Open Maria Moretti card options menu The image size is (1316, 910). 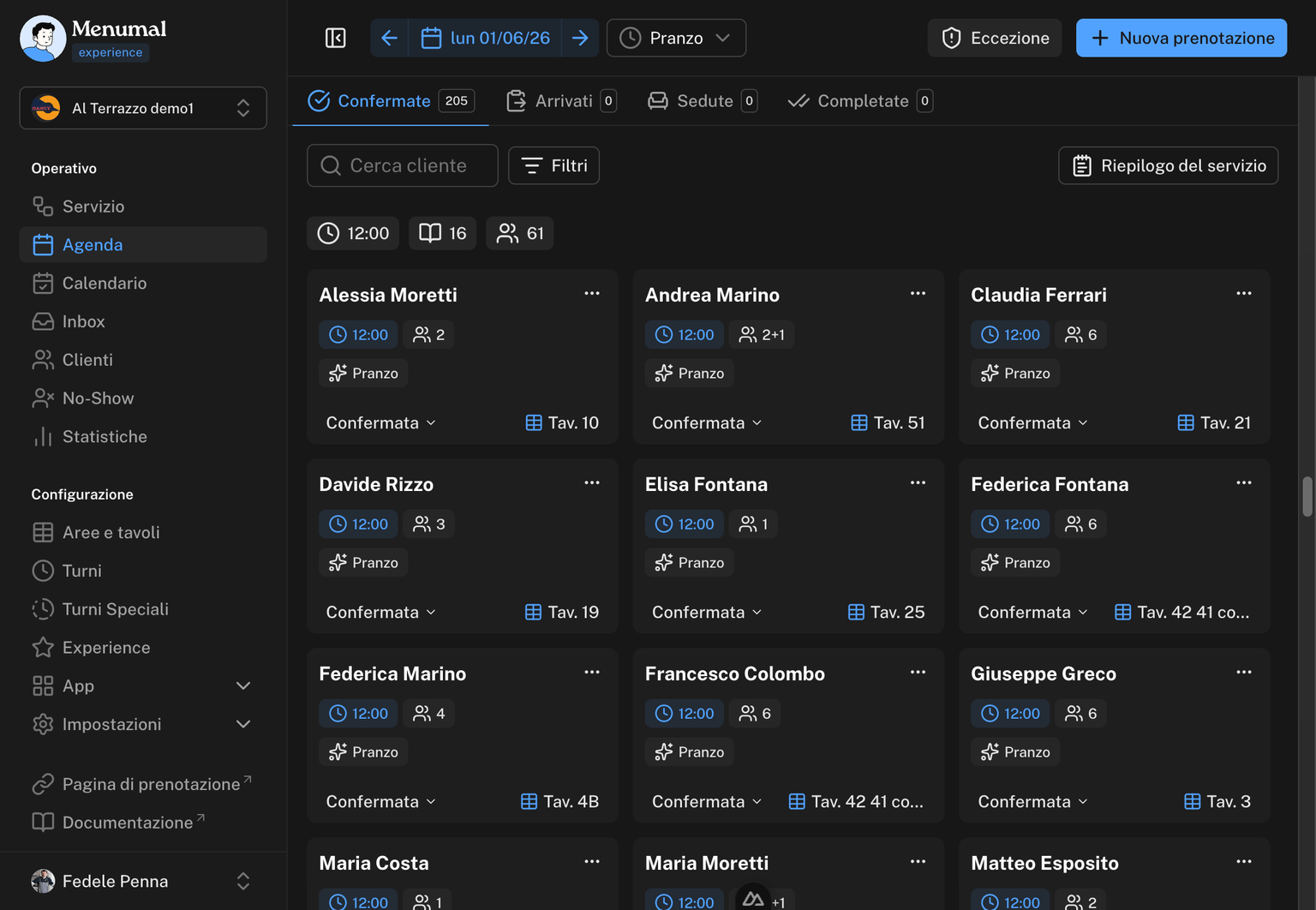(918, 861)
